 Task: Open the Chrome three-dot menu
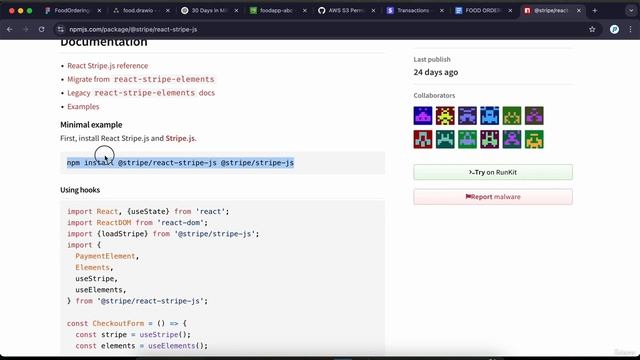tap(630, 29)
